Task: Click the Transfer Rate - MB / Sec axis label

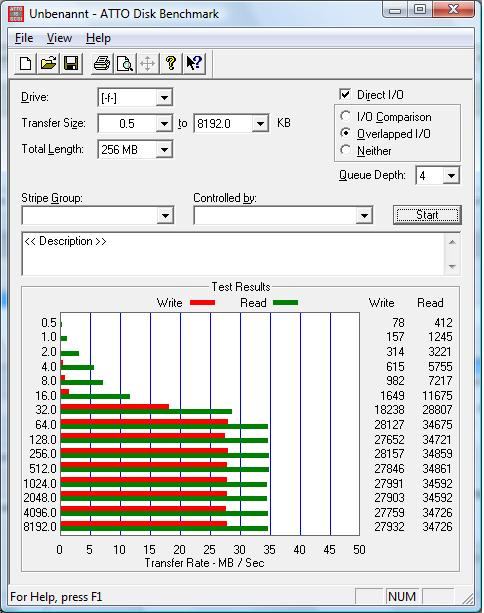Action: tap(204, 563)
